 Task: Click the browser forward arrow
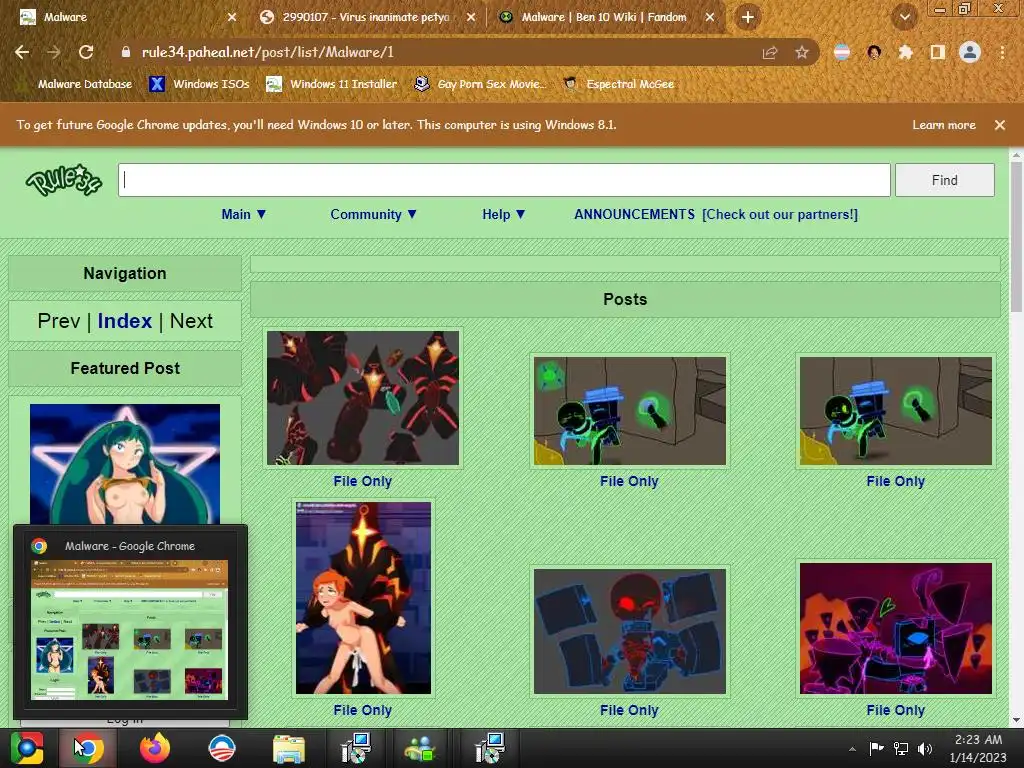click(x=54, y=52)
